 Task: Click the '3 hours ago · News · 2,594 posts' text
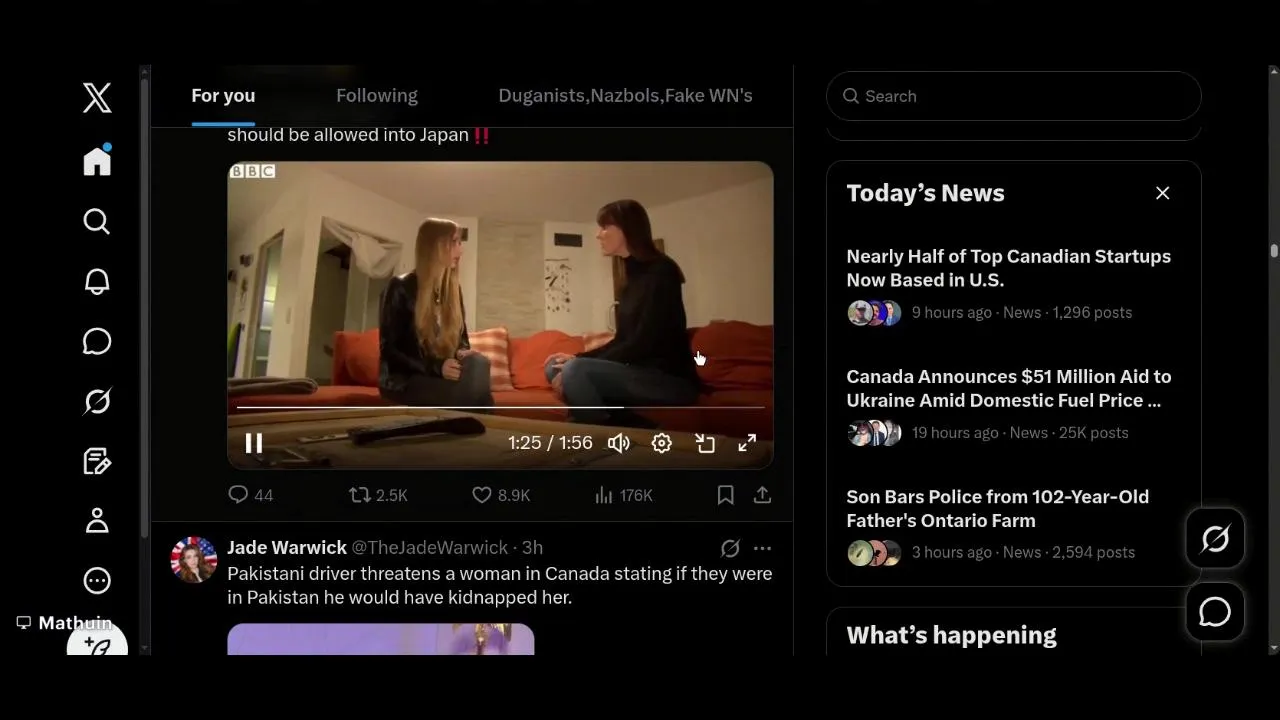pos(1023,552)
